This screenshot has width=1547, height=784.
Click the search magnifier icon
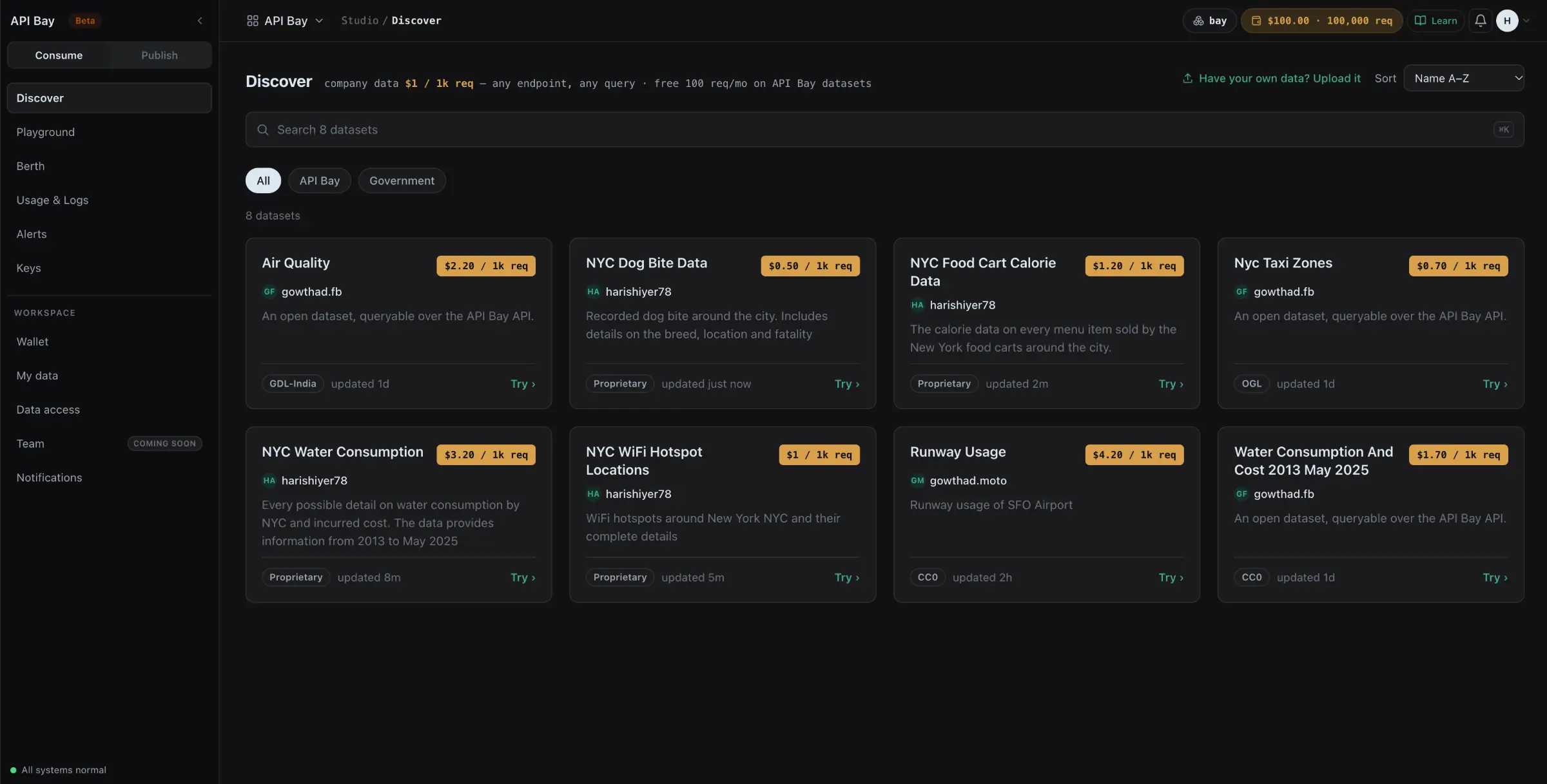[263, 129]
